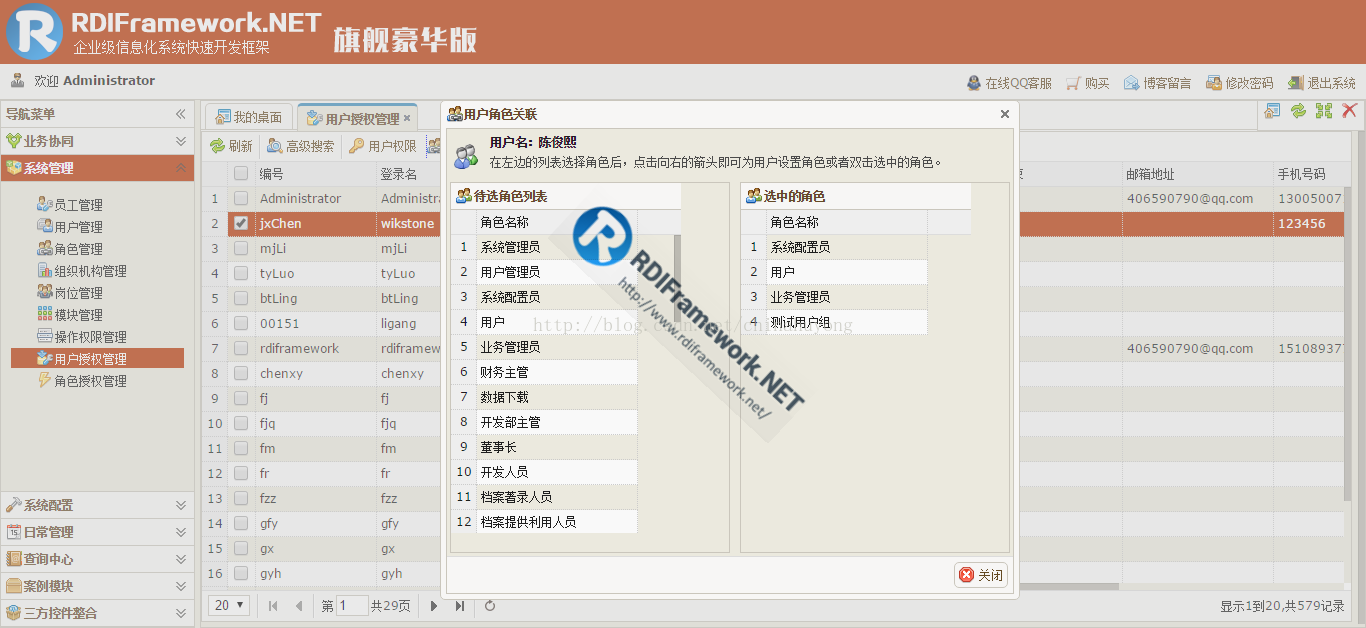This screenshot has height=628, width=1366.
Task: Click the pager reload icon
Action: 490,605
